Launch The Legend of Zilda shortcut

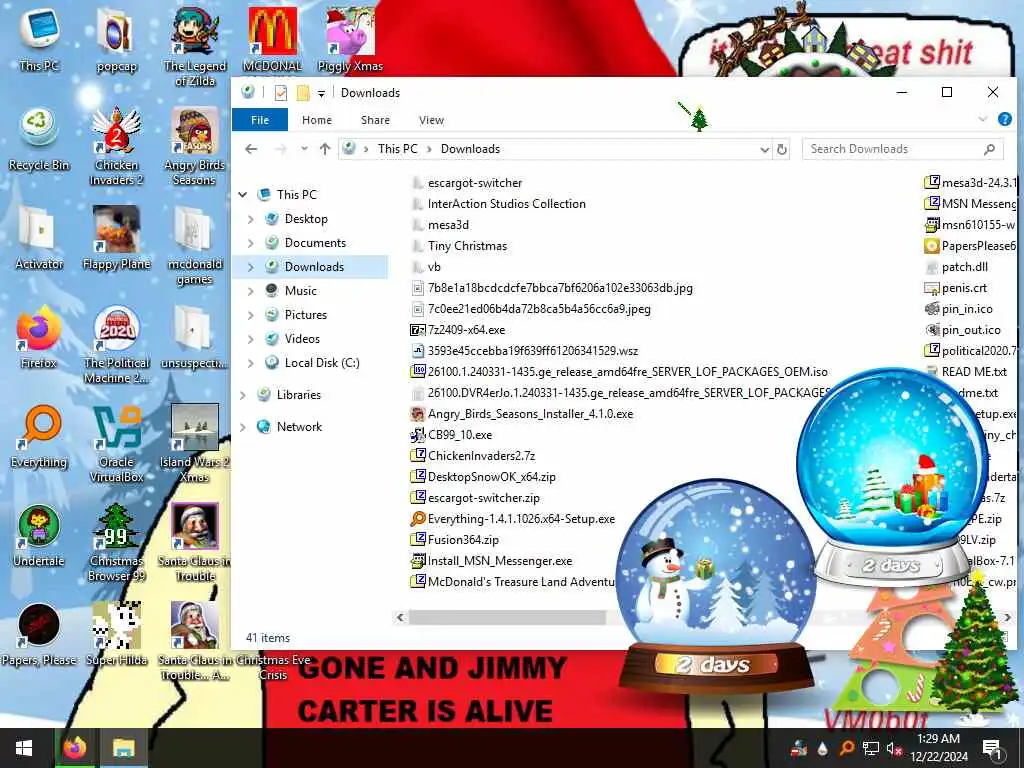point(195,46)
